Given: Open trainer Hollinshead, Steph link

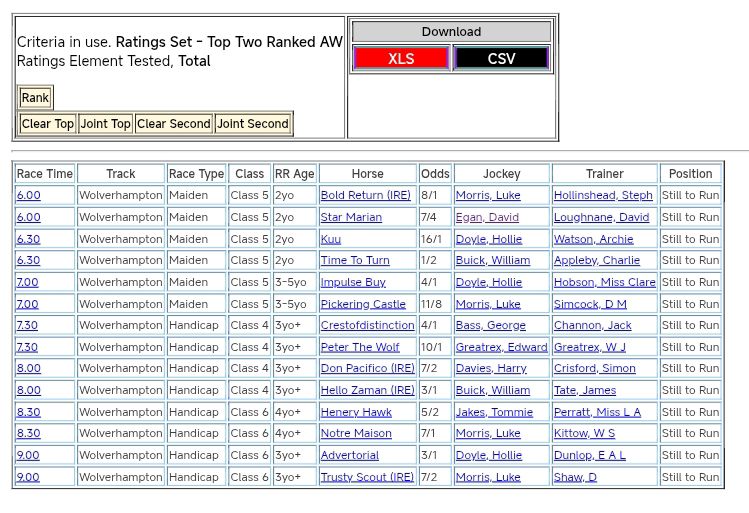Looking at the screenshot, I should click(x=603, y=196).
